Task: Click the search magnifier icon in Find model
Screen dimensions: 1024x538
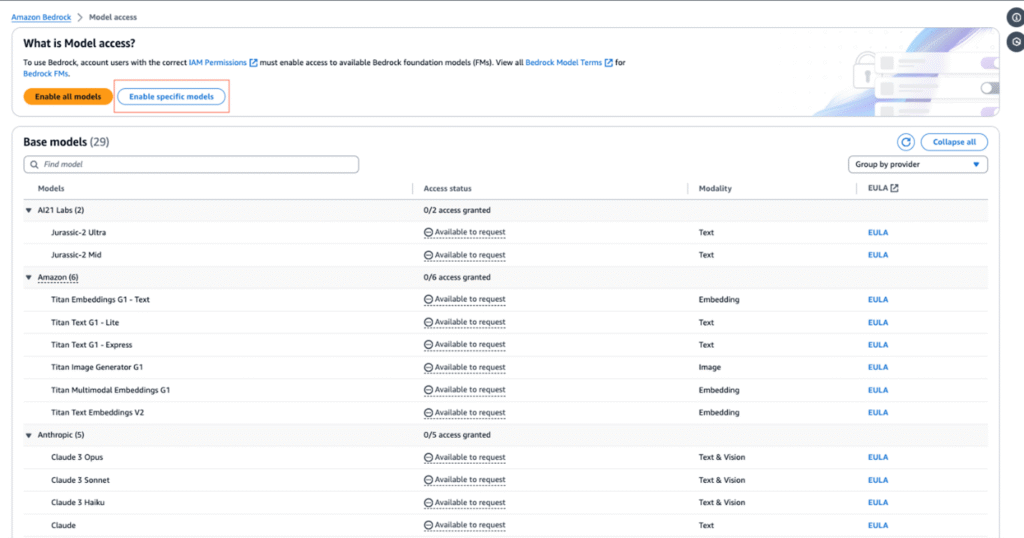Action: point(33,164)
